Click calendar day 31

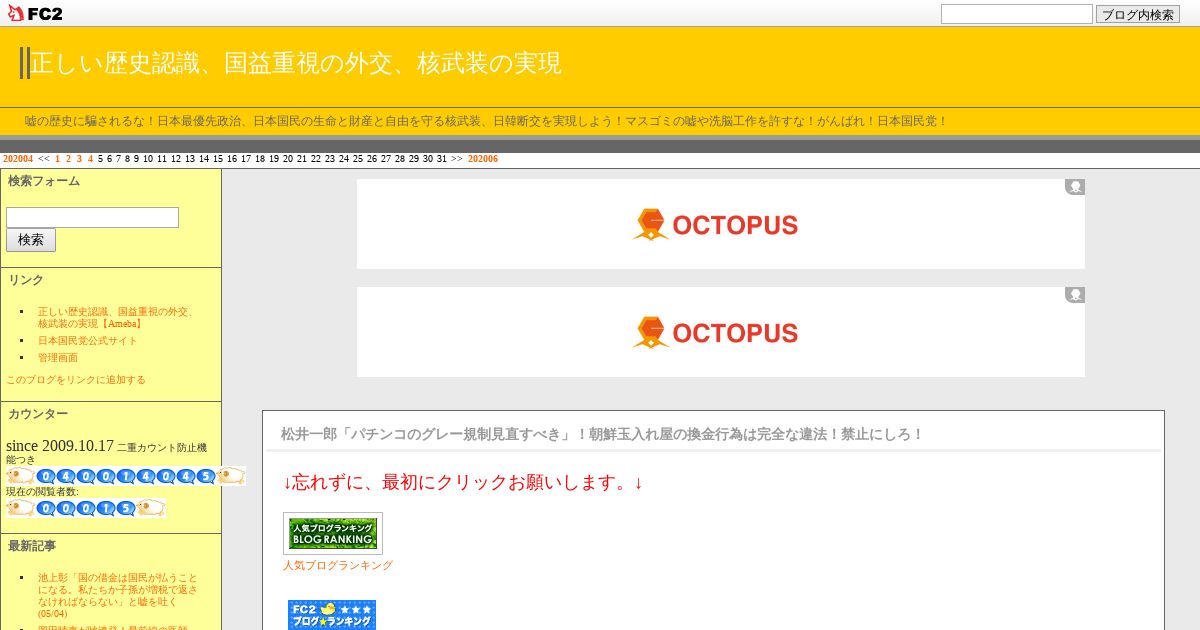coord(442,159)
